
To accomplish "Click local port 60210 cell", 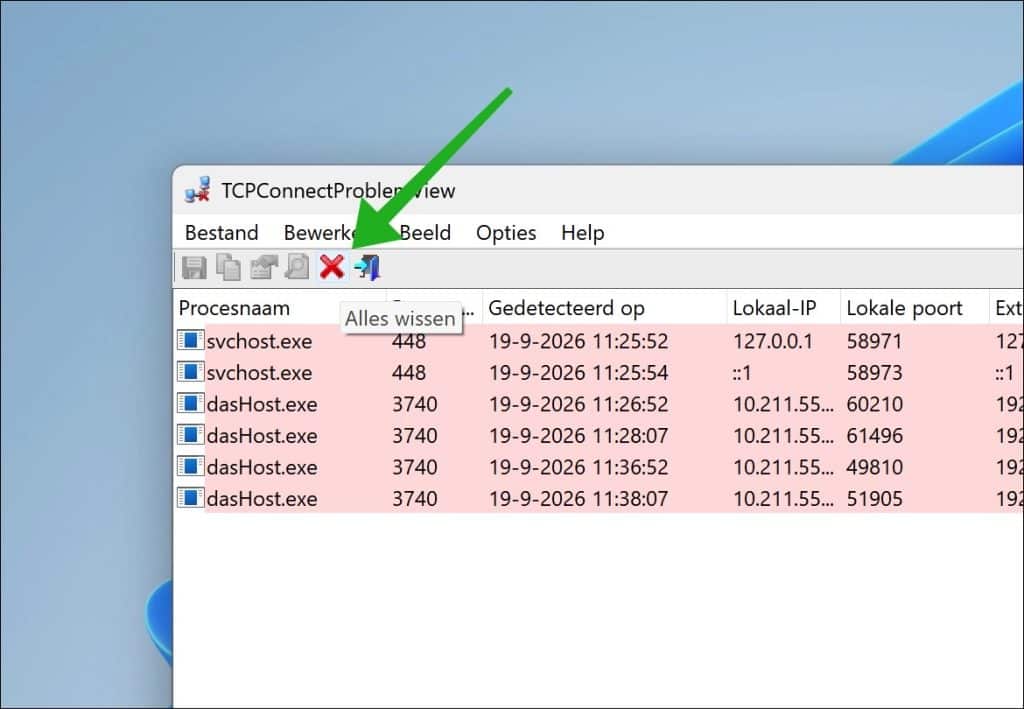I will tap(874, 403).
